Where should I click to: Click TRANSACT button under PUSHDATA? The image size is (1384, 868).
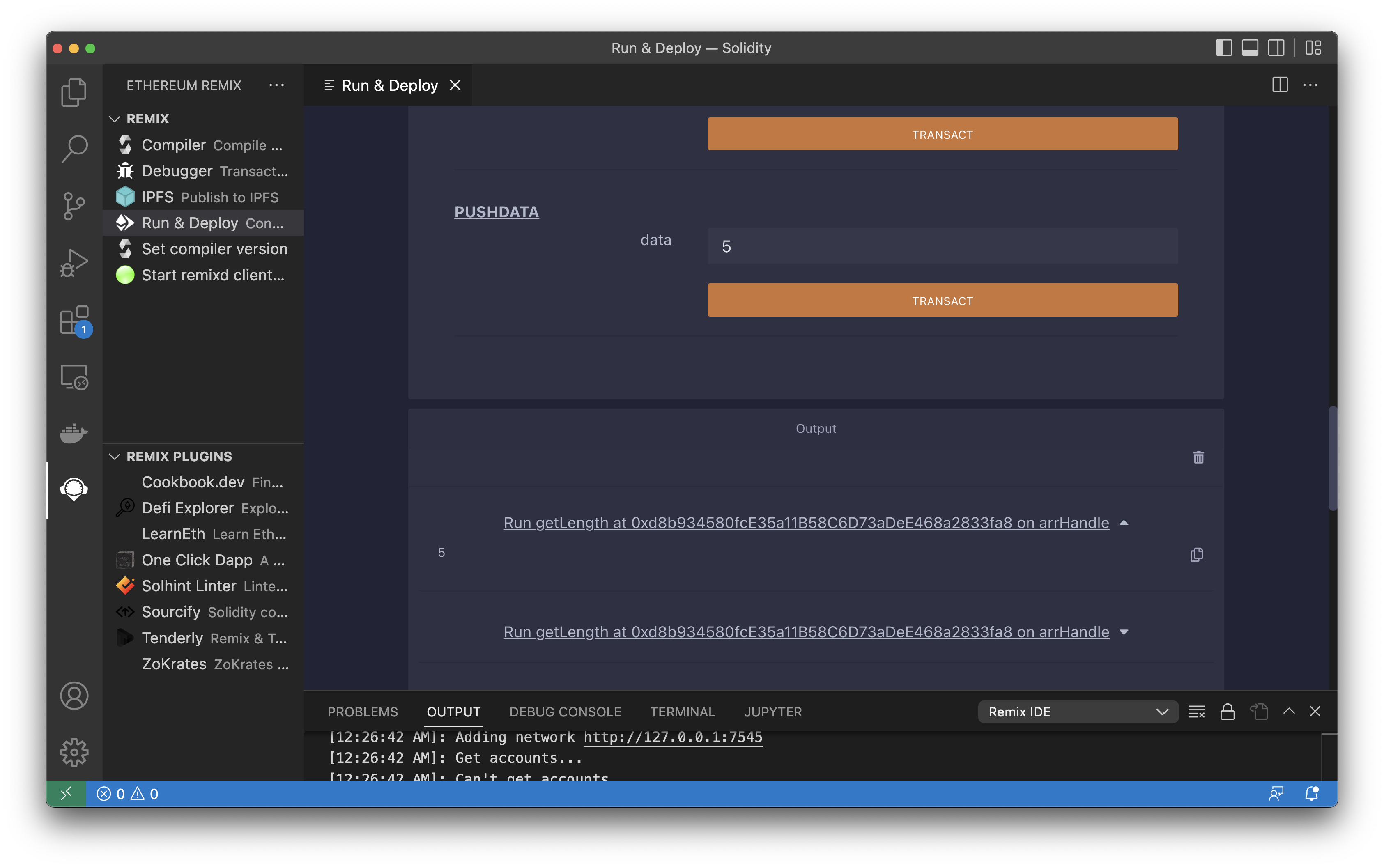click(942, 300)
